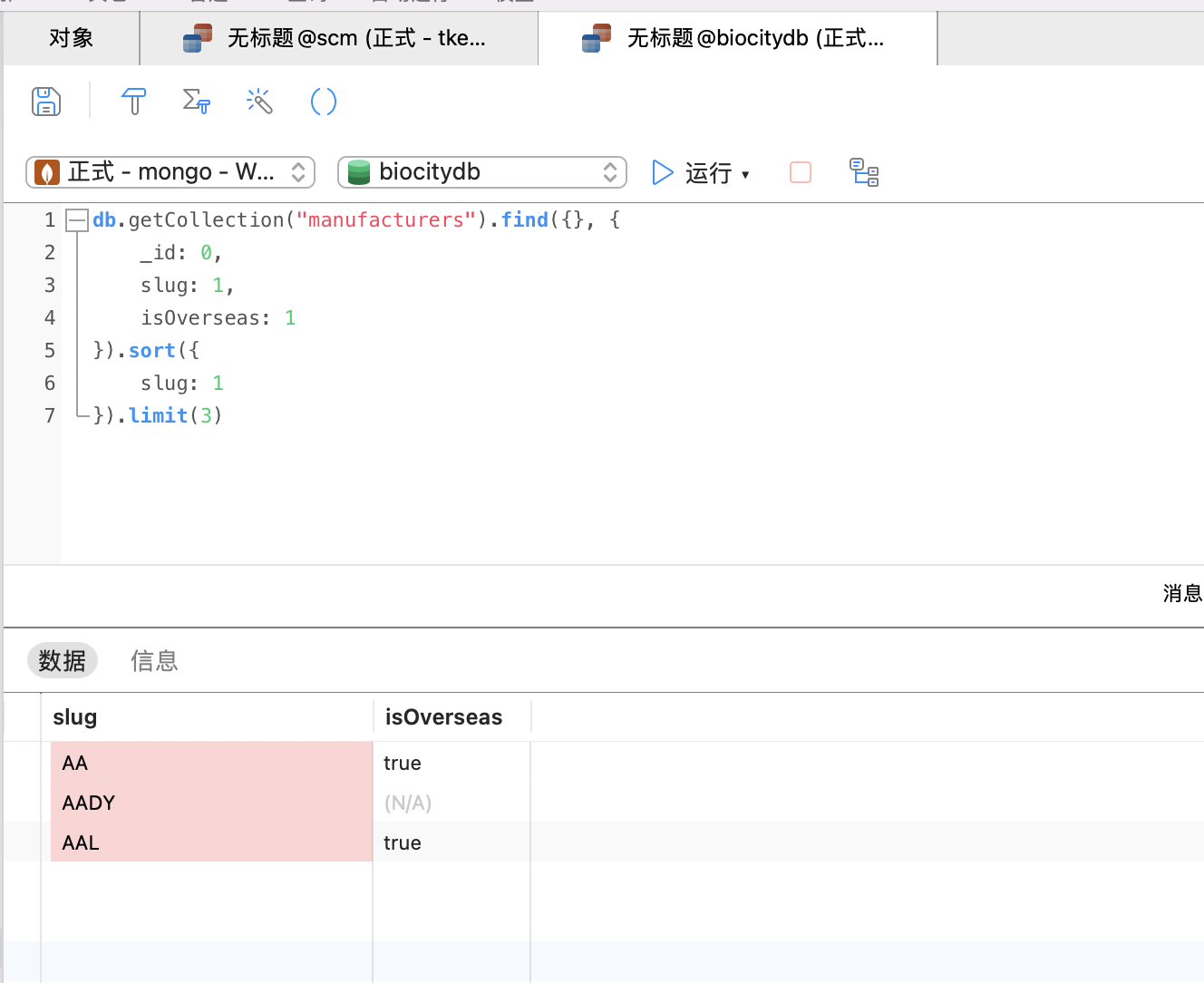The height and width of the screenshot is (983, 1204).
Task: Click line number 1 in the gutter
Action: click(x=50, y=220)
